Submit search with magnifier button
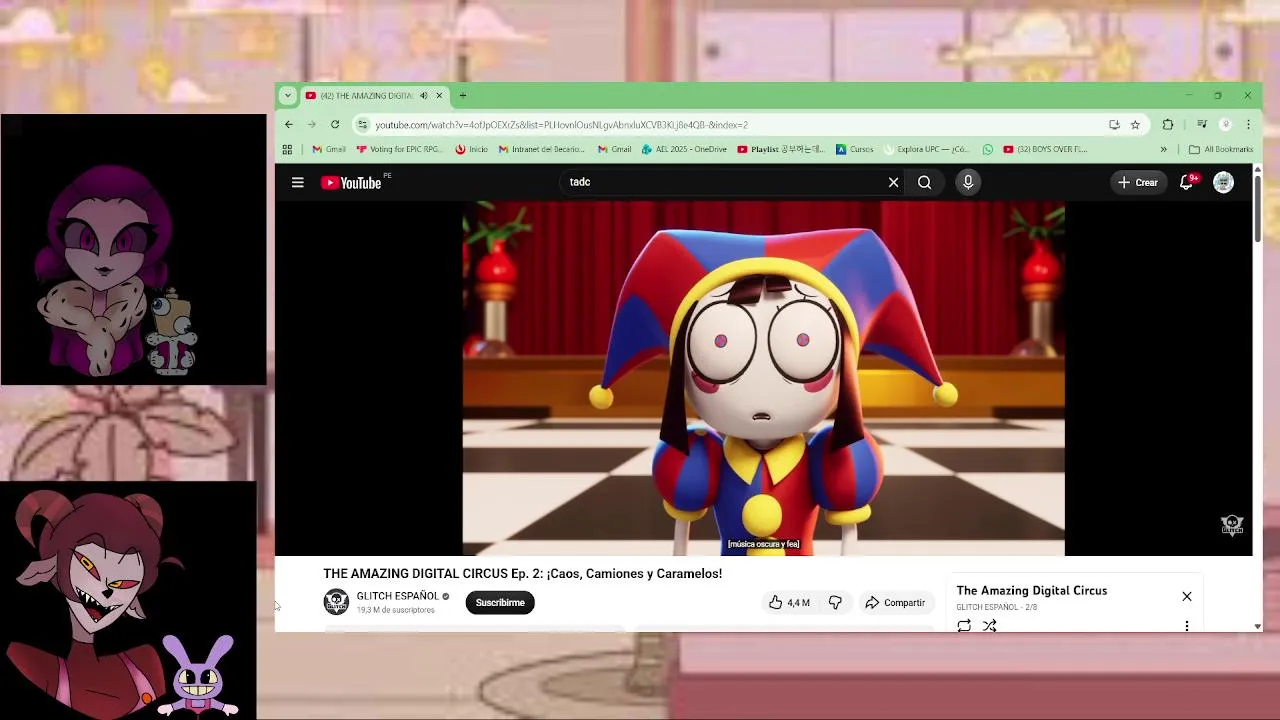Viewport: 1280px width, 720px height. point(924,182)
